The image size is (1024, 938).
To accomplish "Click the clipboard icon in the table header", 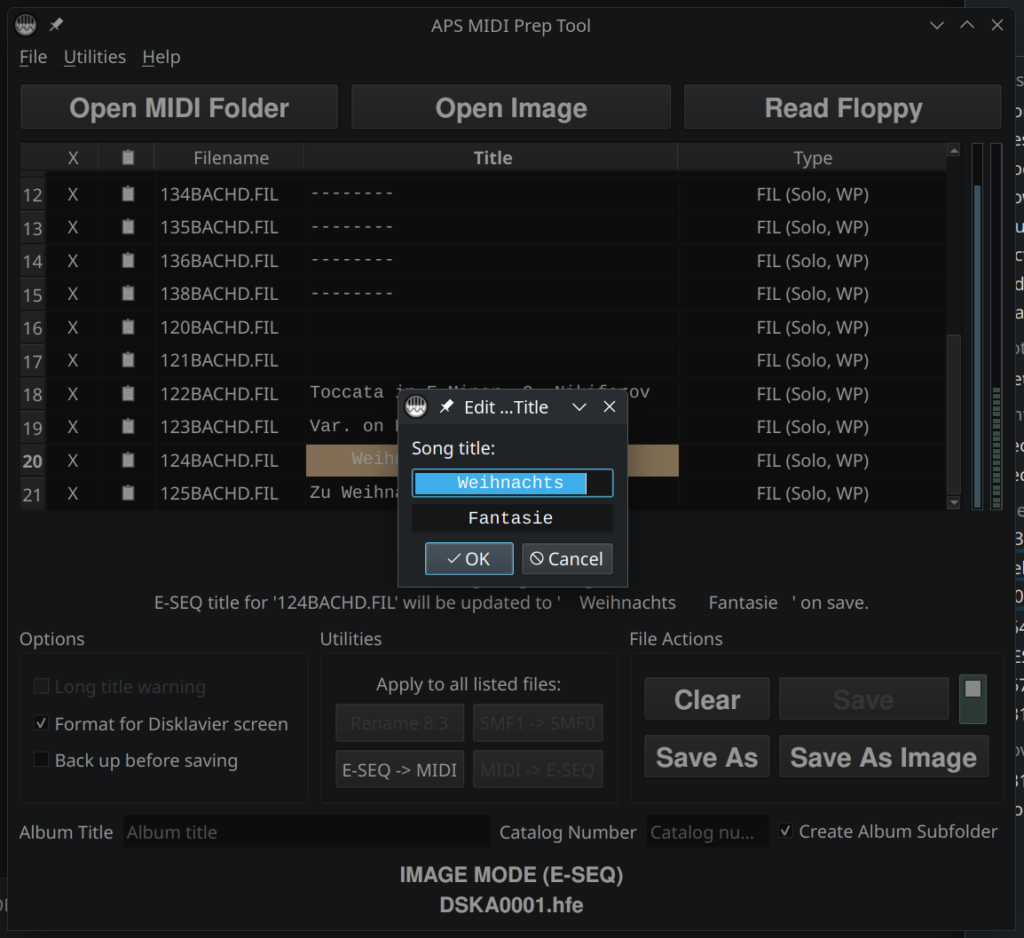I will (x=127, y=157).
